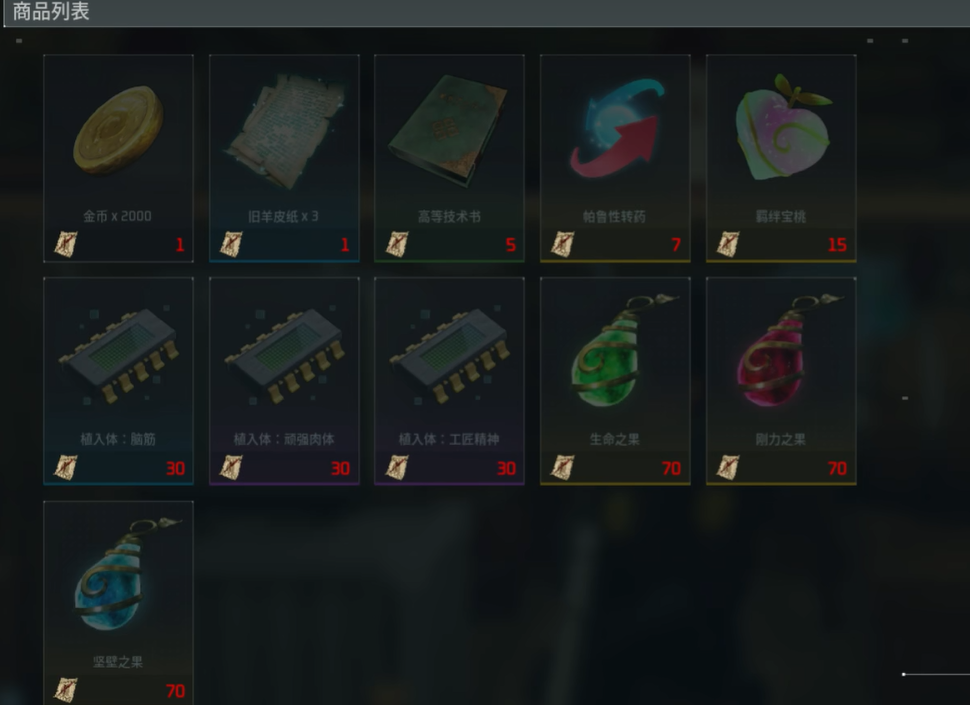Screen dimensions: 970x705
Task: Click the 商品列表 header title
Action: point(51,11)
